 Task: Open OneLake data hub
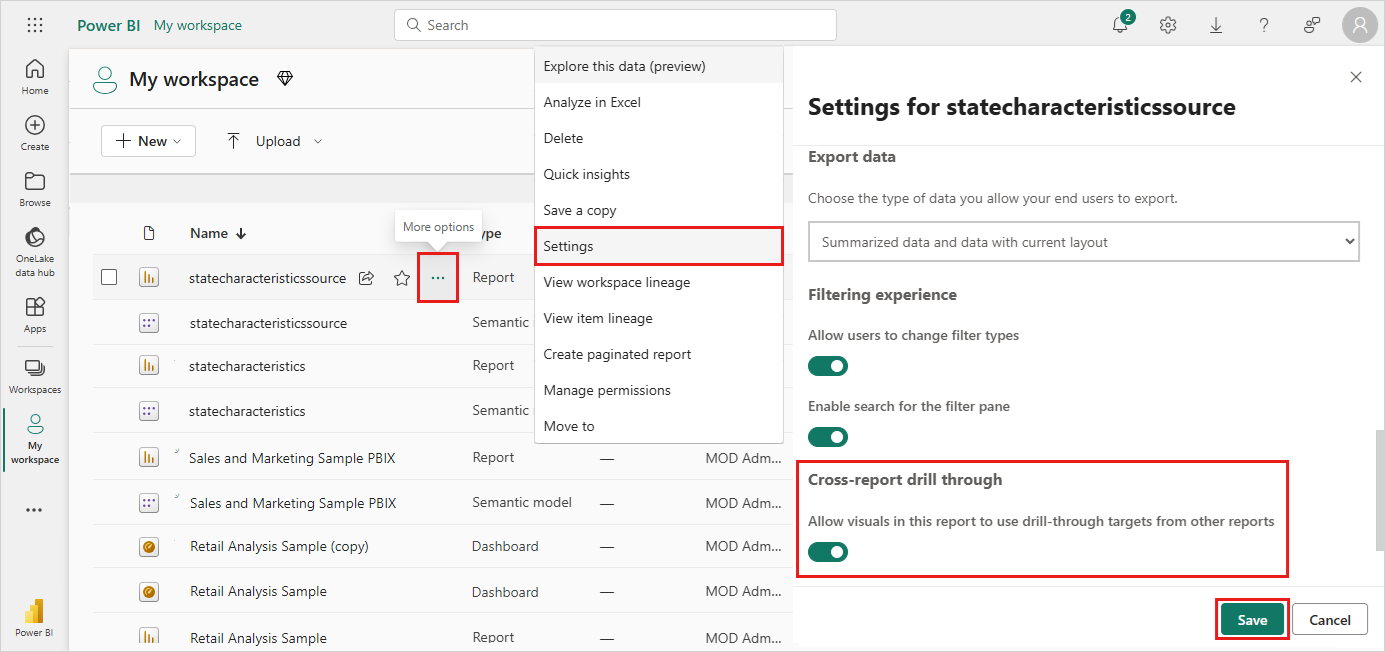click(x=35, y=252)
